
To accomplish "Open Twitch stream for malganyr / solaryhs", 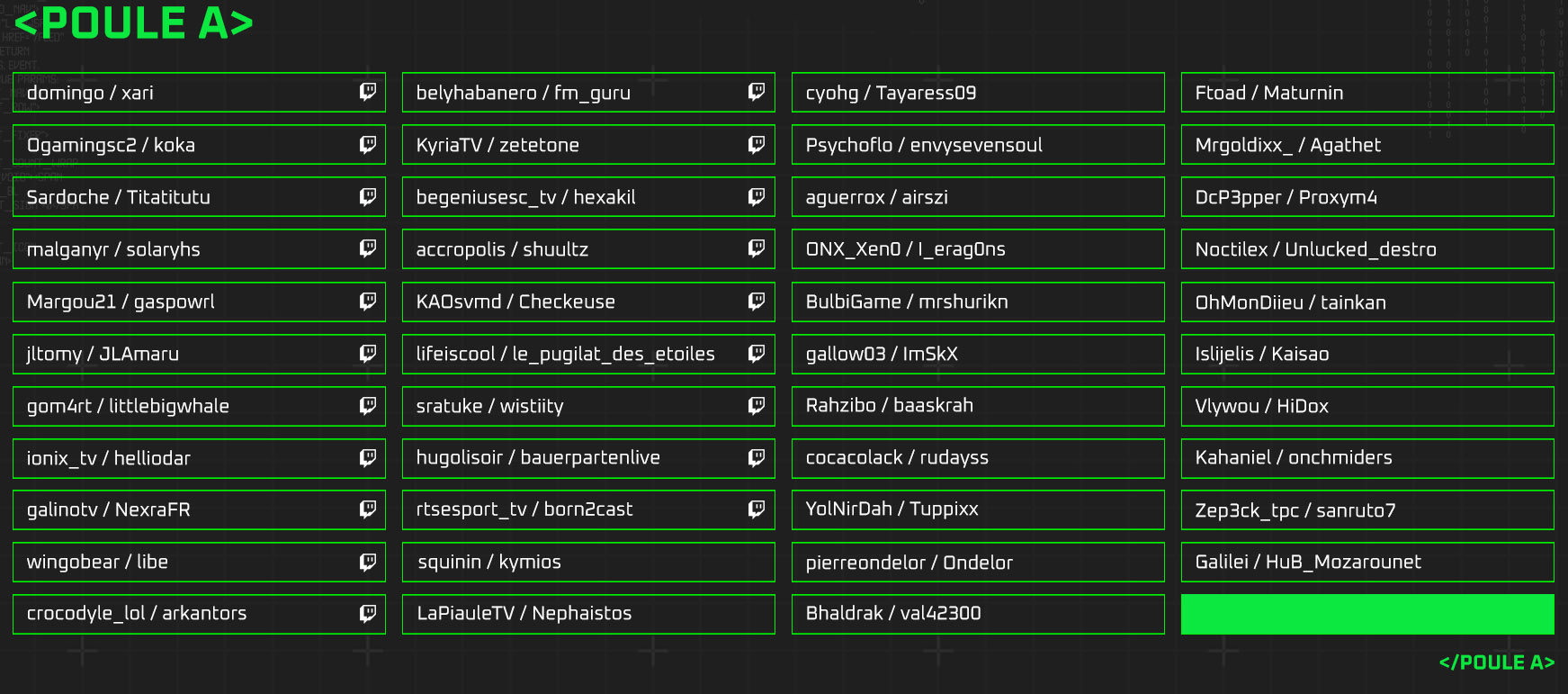I will [x=368, y=248].
